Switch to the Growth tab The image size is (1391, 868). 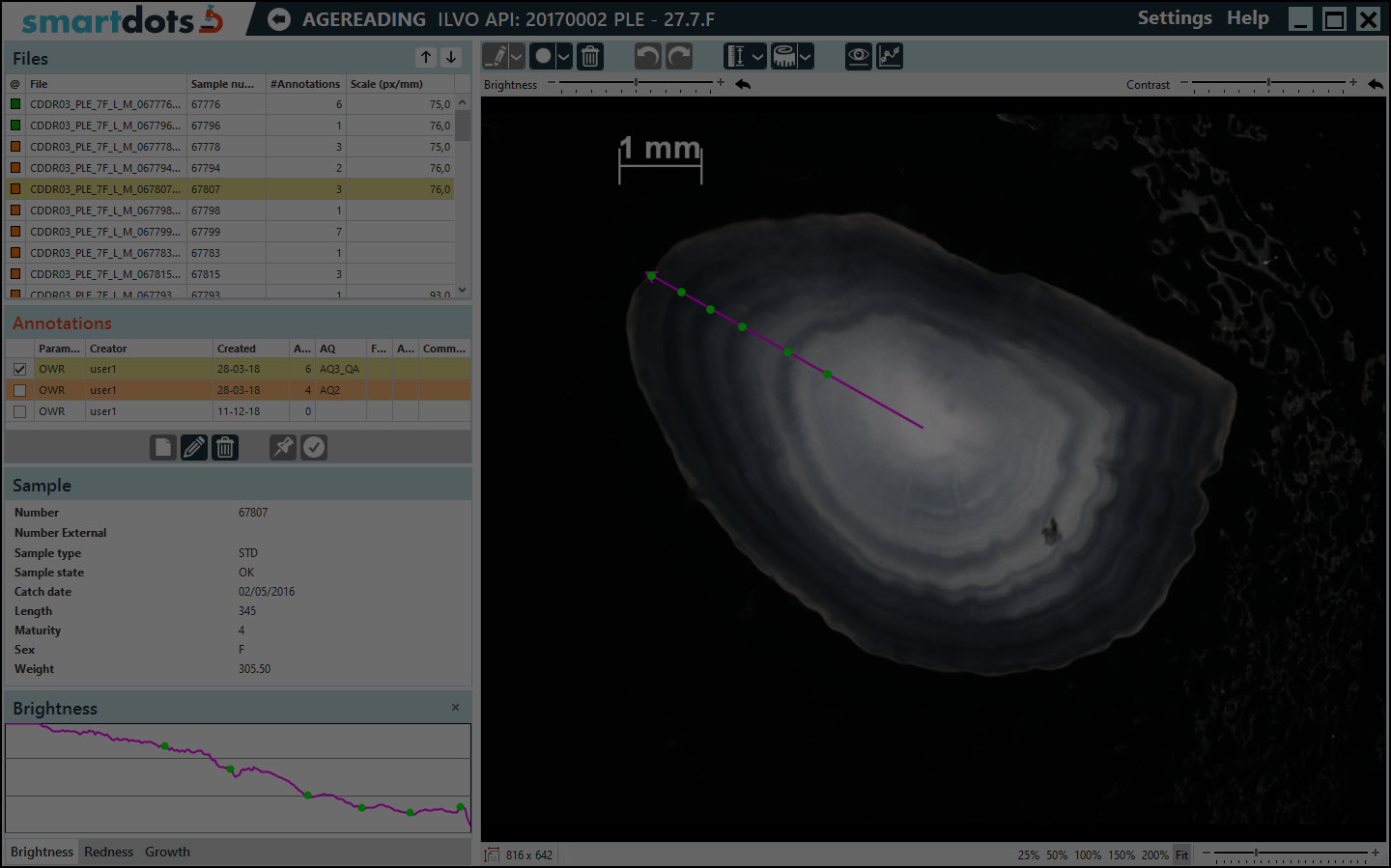pos(167,852)
